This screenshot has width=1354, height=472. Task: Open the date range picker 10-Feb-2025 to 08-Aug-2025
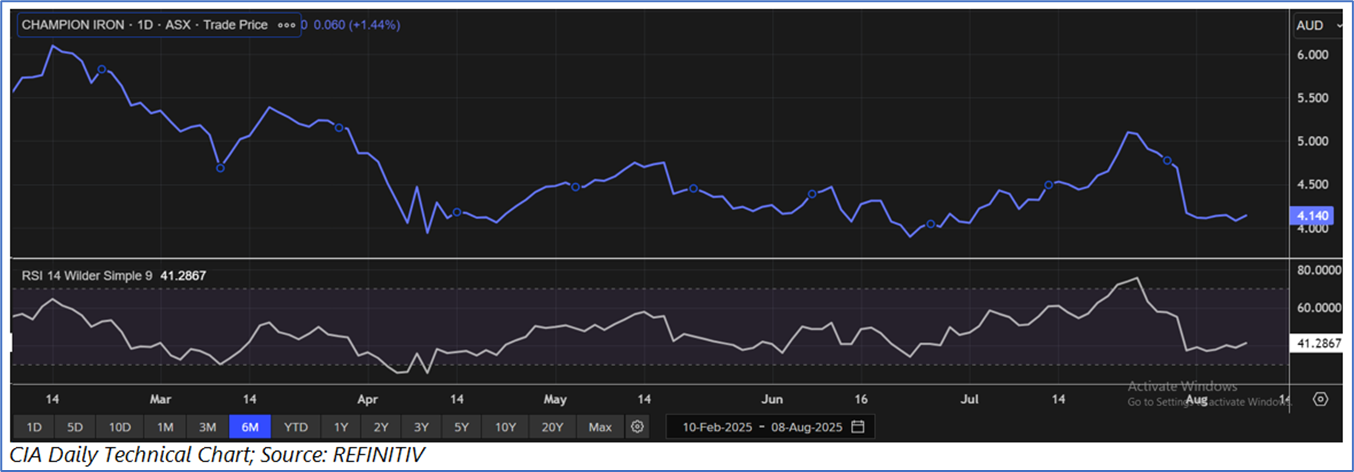(x=770, y=427)
